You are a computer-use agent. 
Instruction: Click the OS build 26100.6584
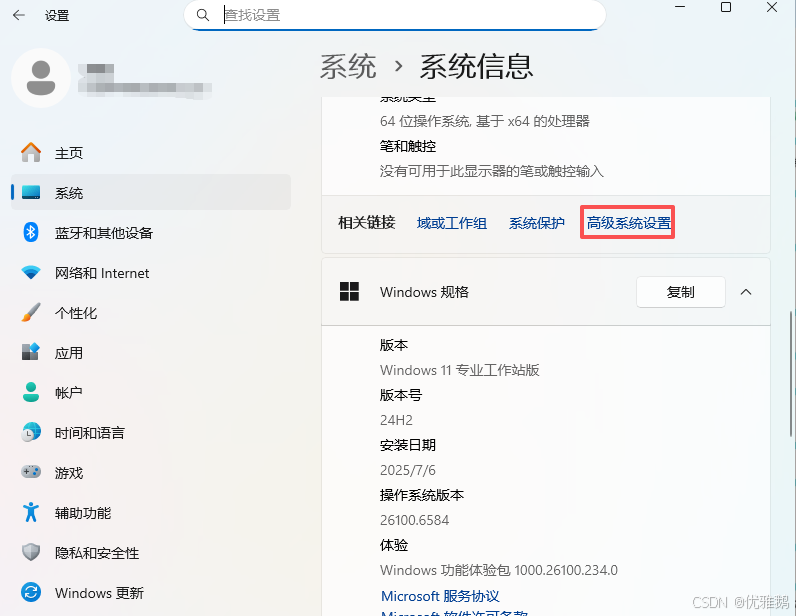414,520
